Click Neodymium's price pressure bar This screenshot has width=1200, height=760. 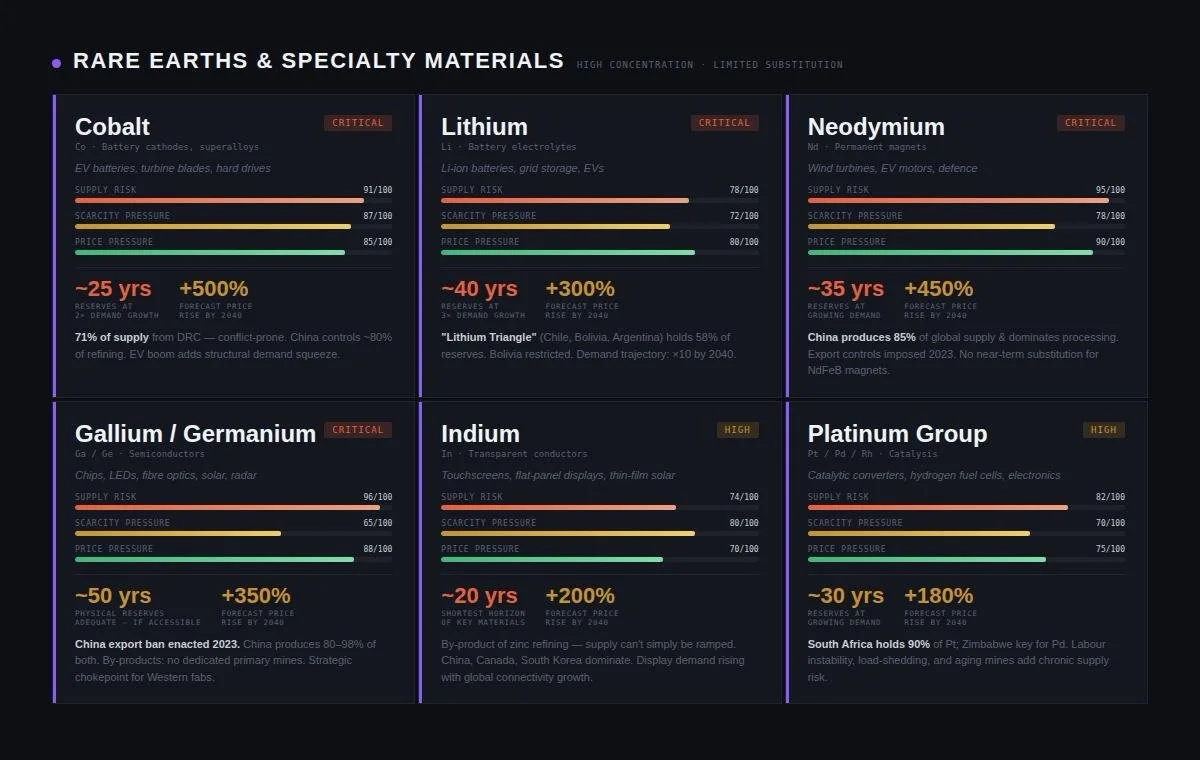tap(966, 252)
